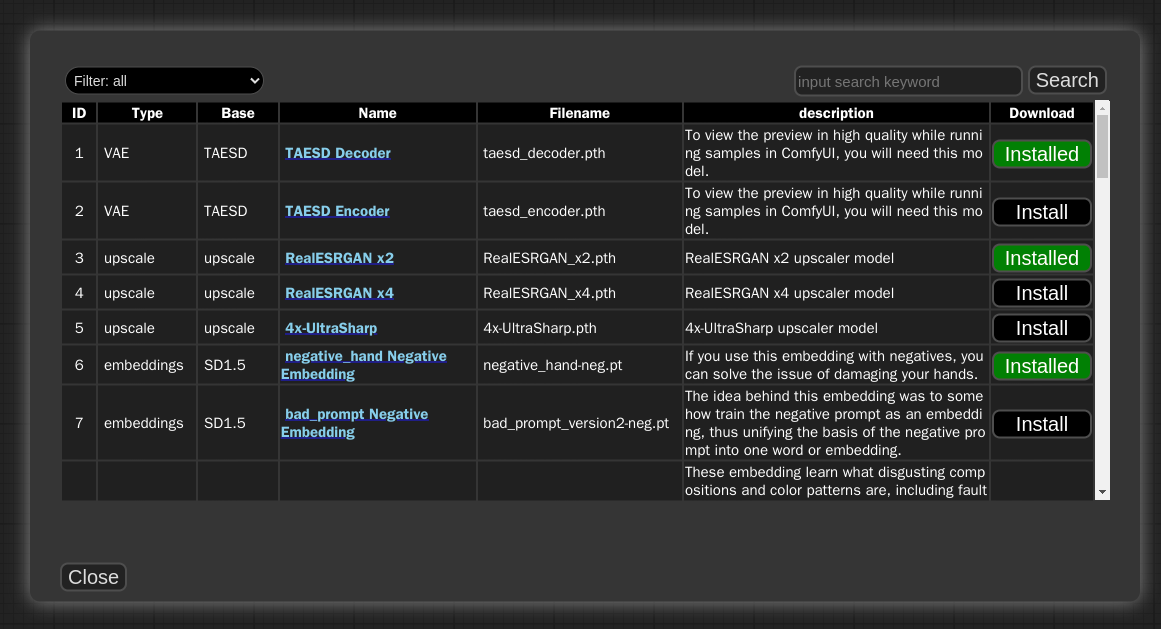Open the TAESD Decoder model link
Image resolution: width=1161 pixels, height=629 pixels.
pos(337,153)
